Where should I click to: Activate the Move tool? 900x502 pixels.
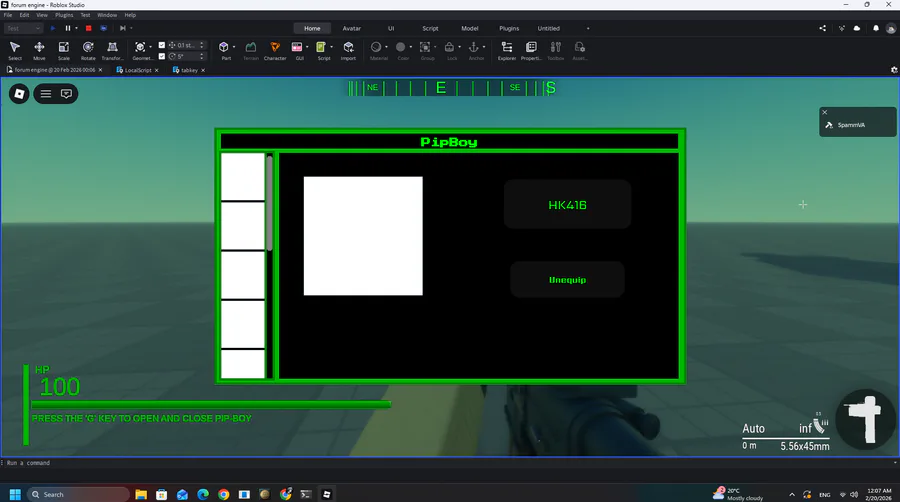click(x=39, y=50)
